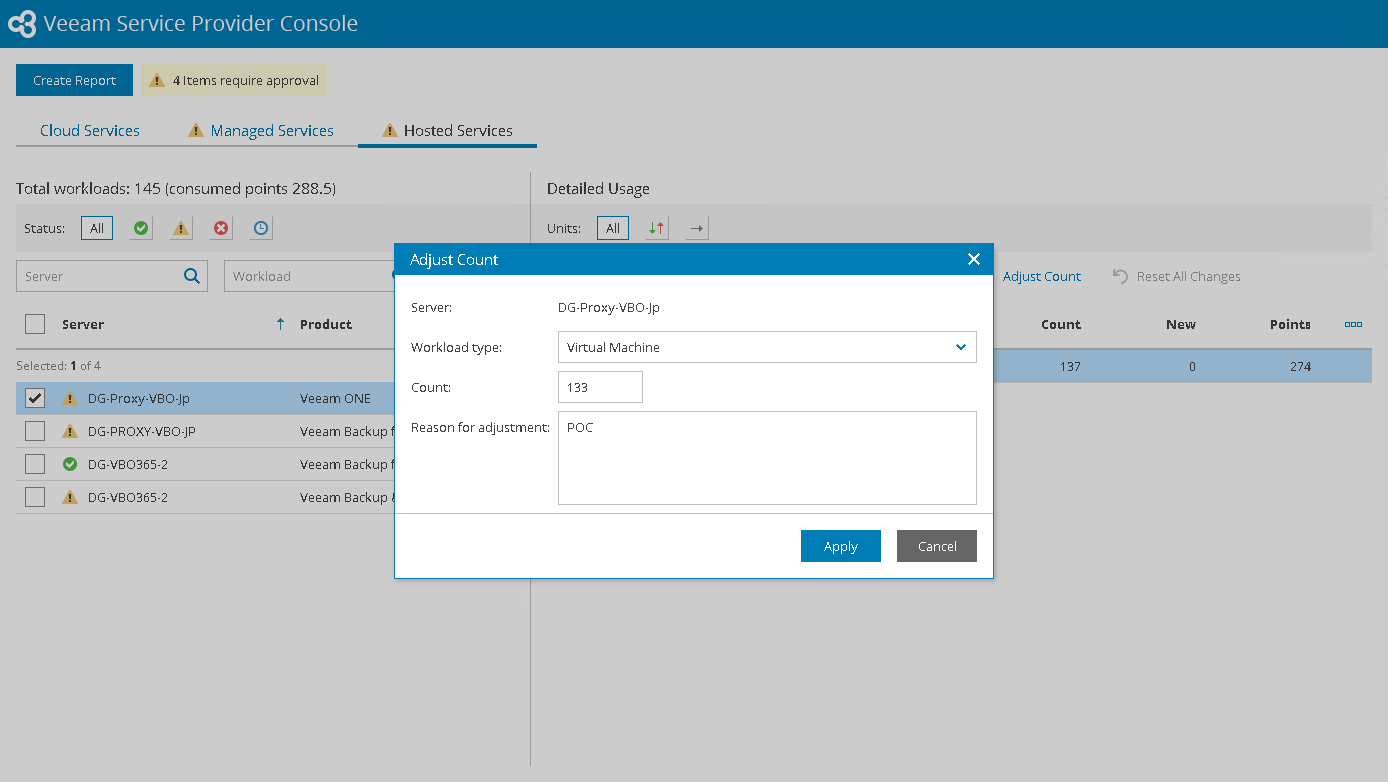Viewport: 1388px width, 782px height.
Task: Sort by the Product column header
Action: 326,324
